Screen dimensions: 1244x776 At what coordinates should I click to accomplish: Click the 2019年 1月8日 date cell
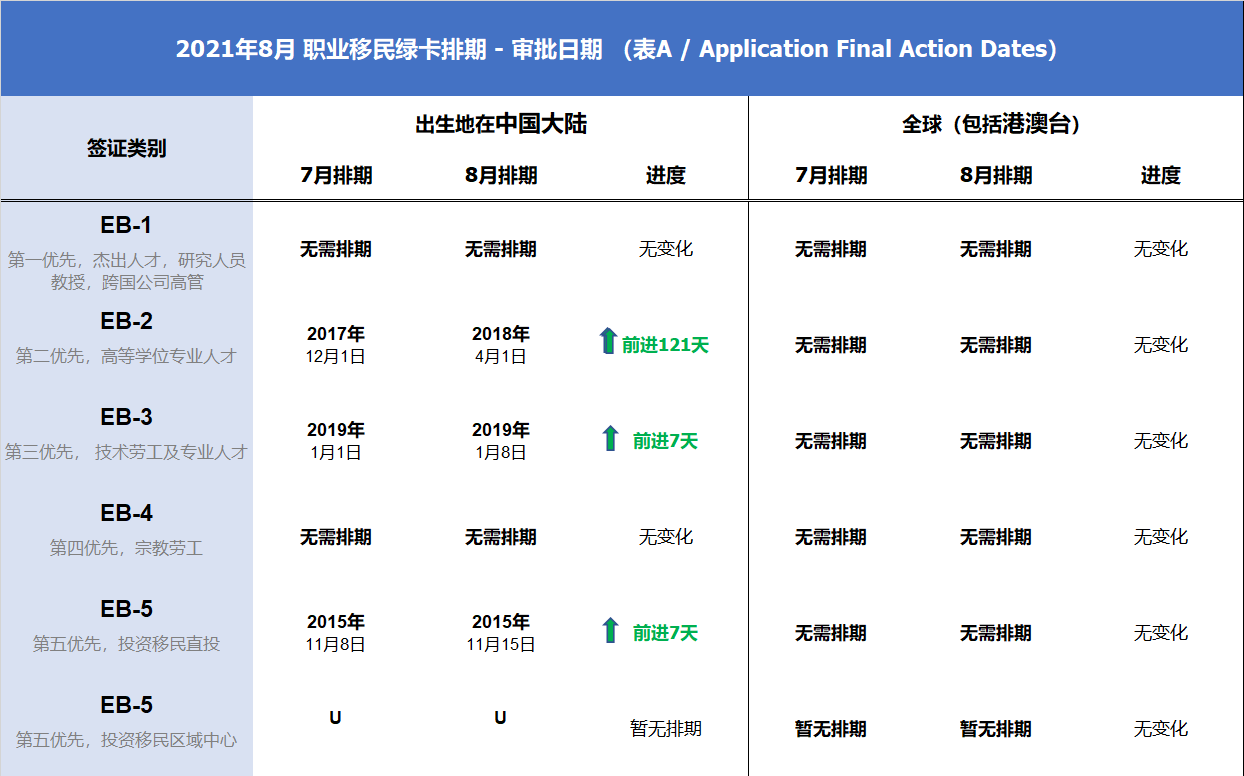pos(500,441)
